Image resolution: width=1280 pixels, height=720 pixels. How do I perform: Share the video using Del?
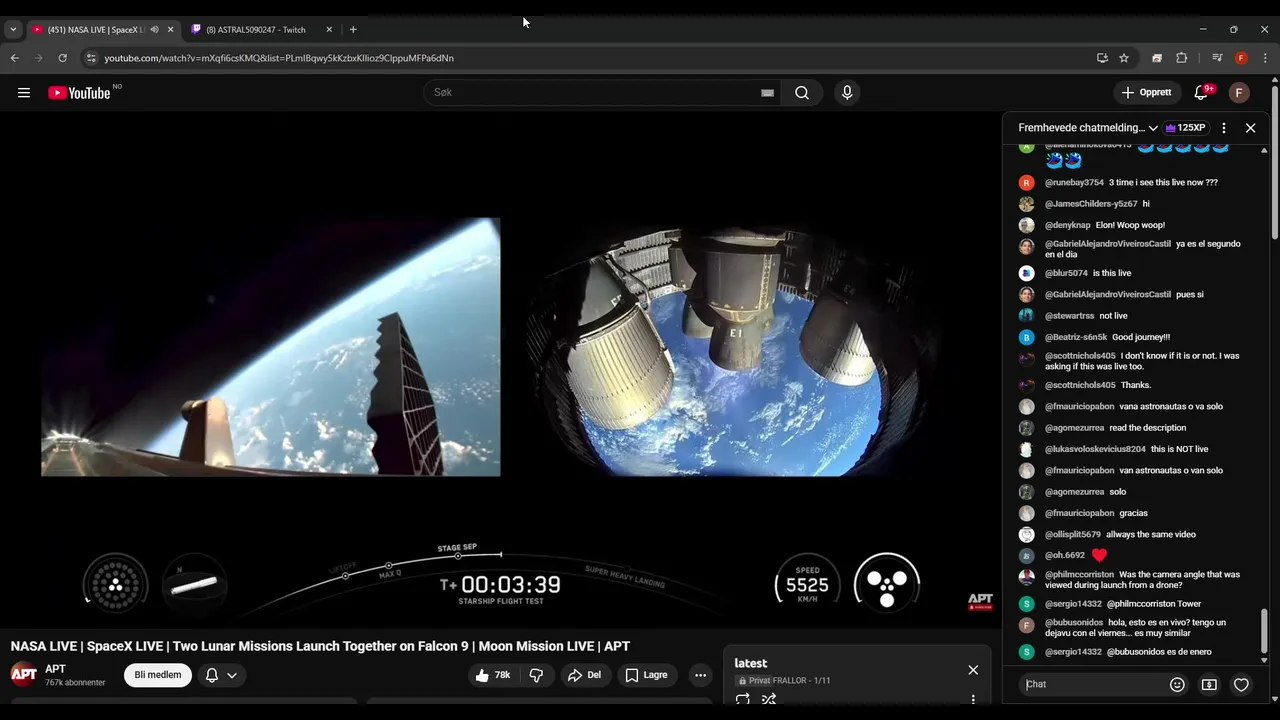tap(584, 675)
